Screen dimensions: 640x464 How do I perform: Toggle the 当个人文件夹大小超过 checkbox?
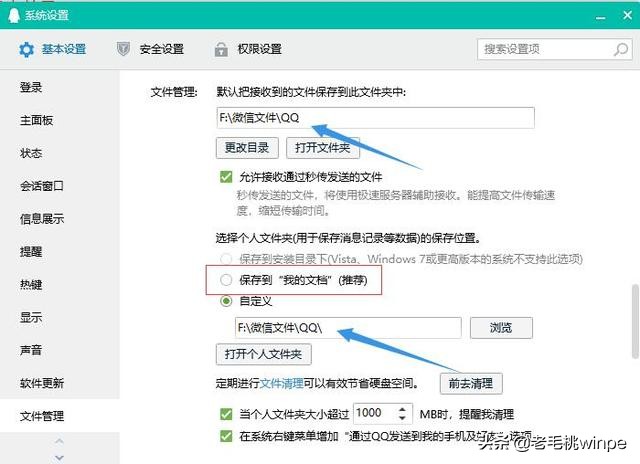226,414
